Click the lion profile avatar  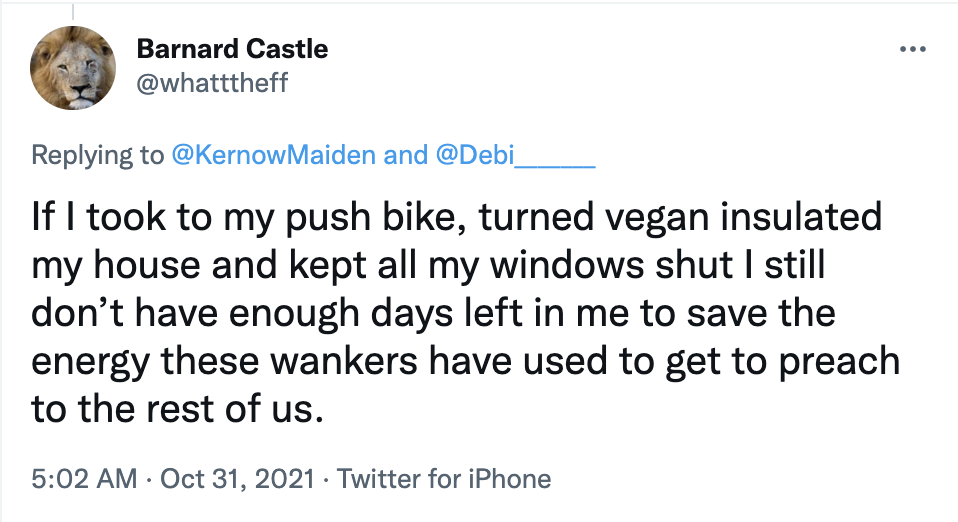point(73,66)
